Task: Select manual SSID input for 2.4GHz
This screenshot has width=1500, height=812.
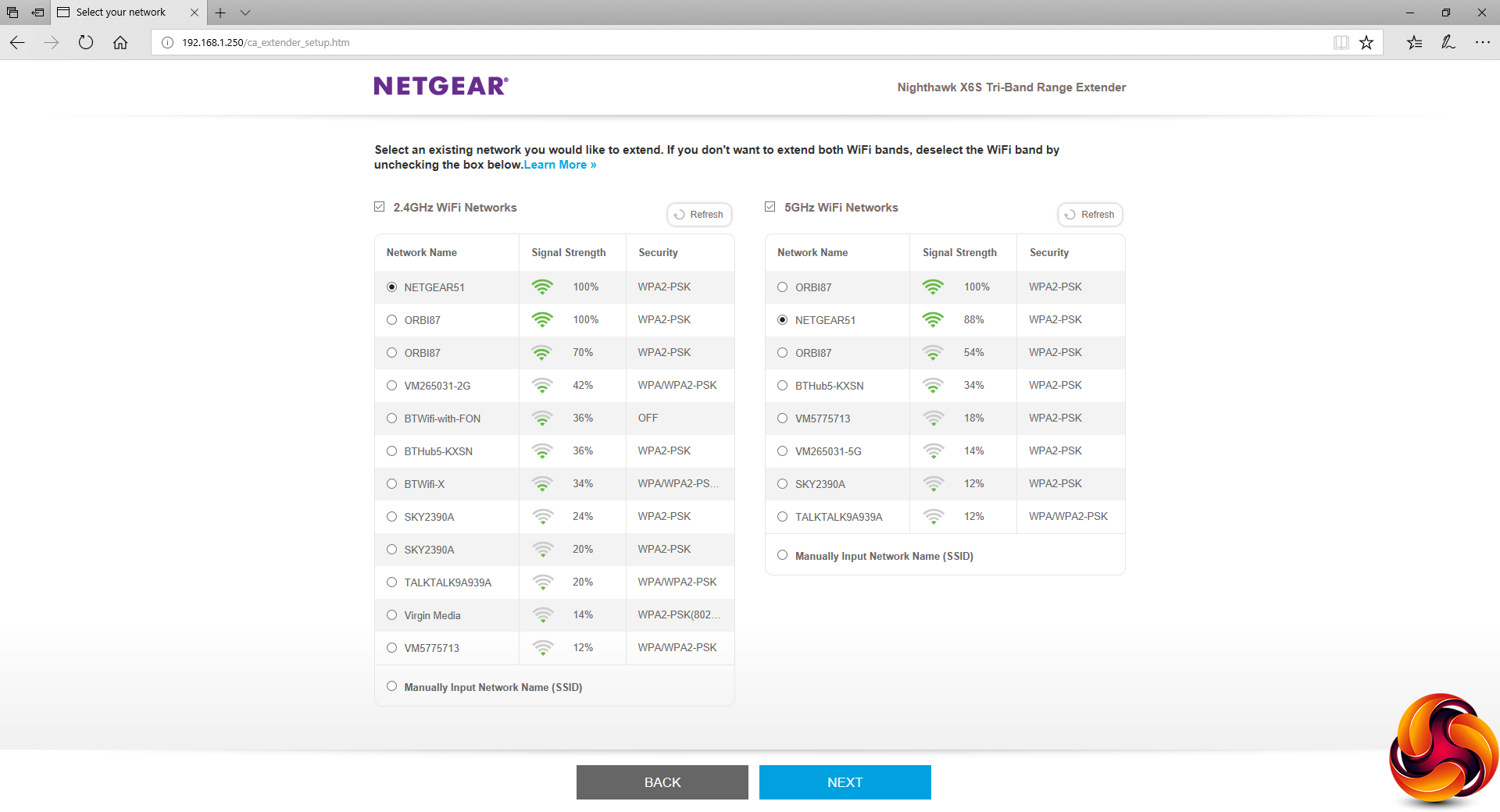Action: (x=392, y=686)
